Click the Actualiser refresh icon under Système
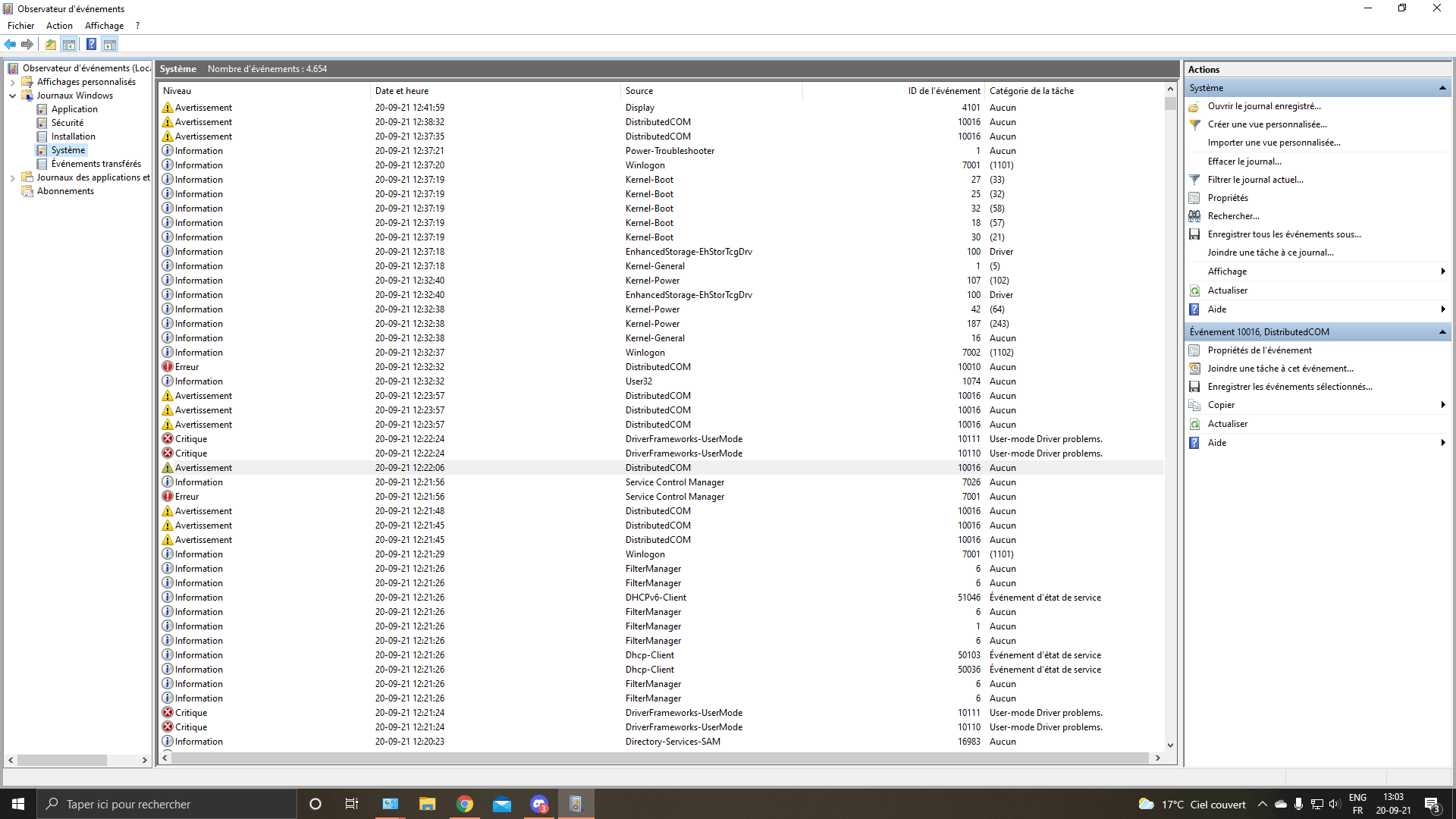This screenshot has height=819, width=1456. [x=1194, y=290]
